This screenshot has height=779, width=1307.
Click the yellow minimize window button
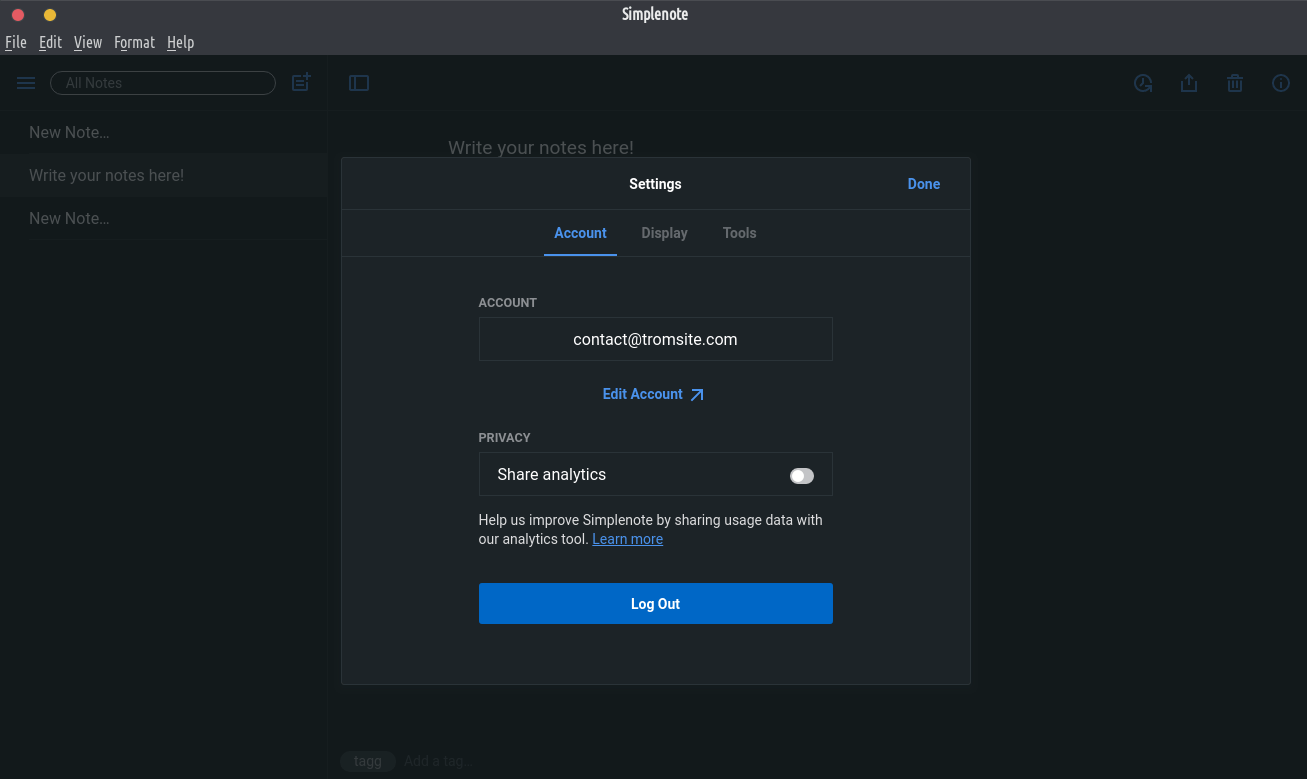point(50,15)
